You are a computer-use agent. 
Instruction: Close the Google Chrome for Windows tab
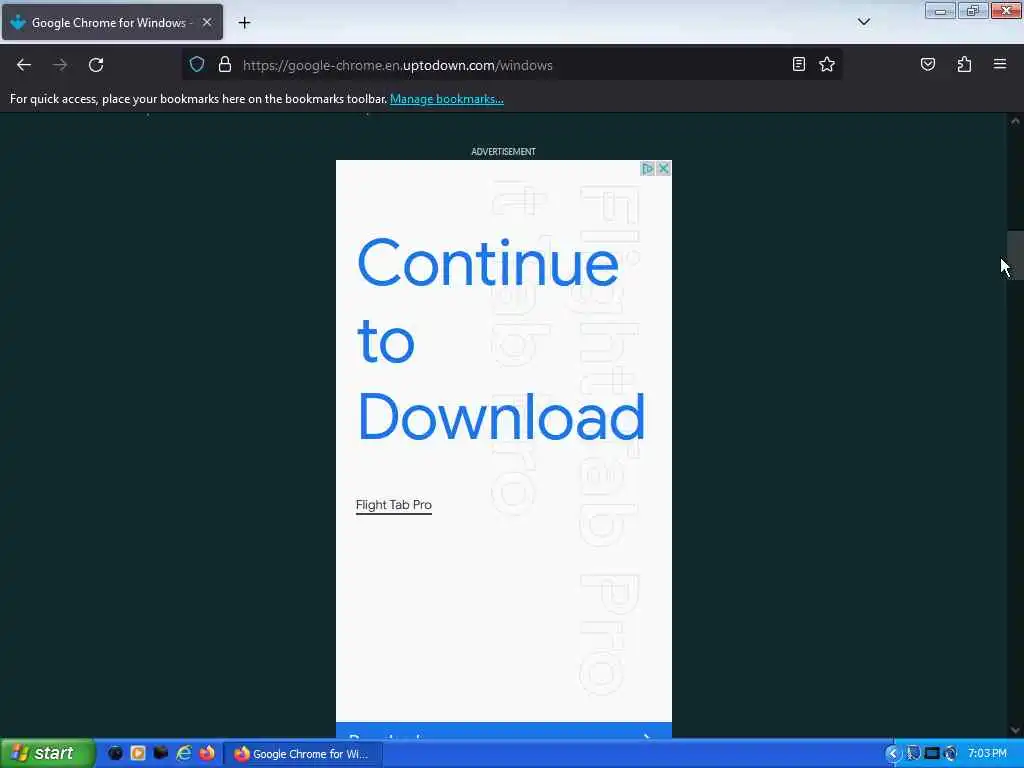(x=207, y=22)
